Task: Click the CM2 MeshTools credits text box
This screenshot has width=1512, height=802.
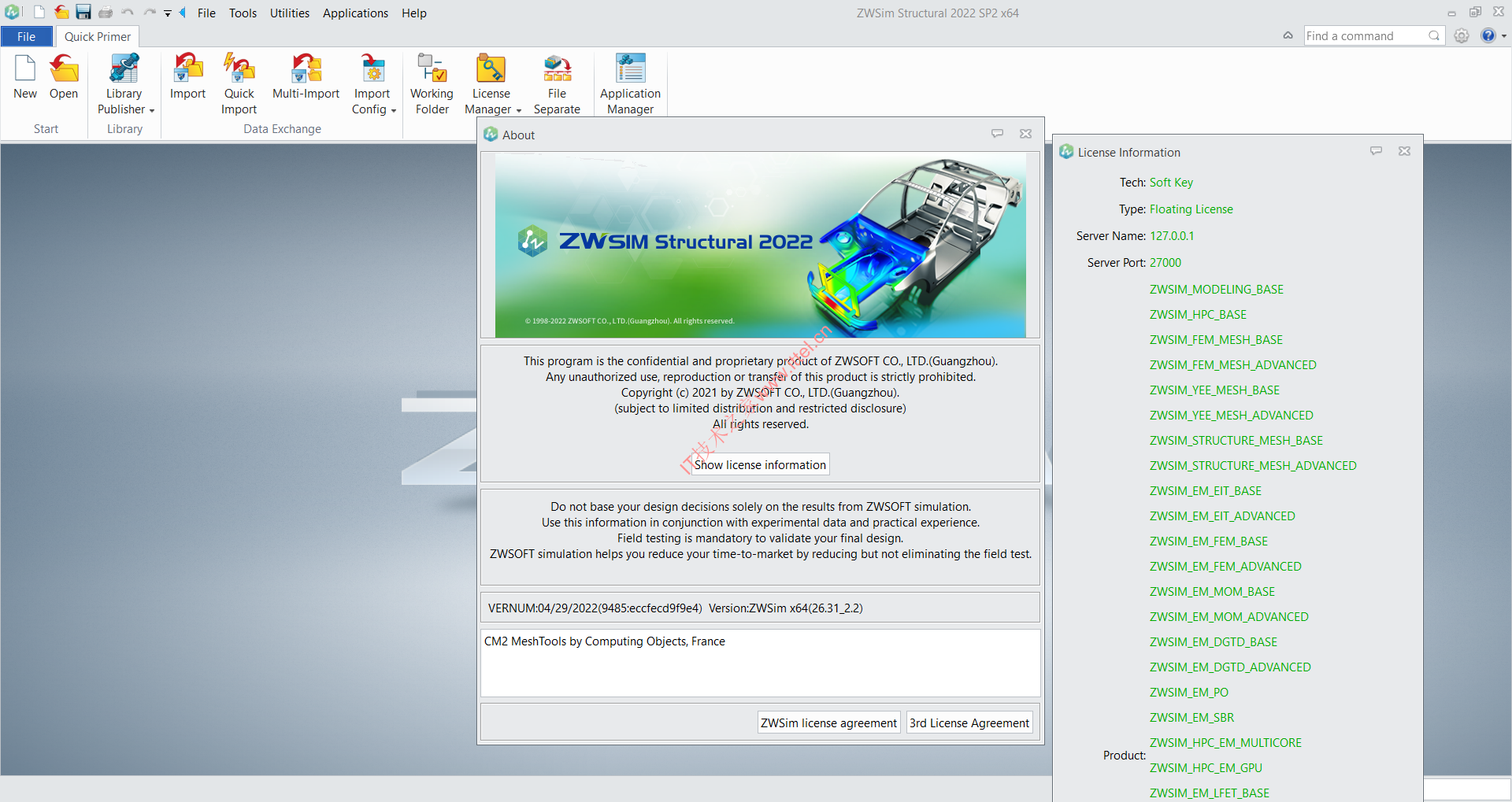Action: pyautogui.click(x=760, y=663)
